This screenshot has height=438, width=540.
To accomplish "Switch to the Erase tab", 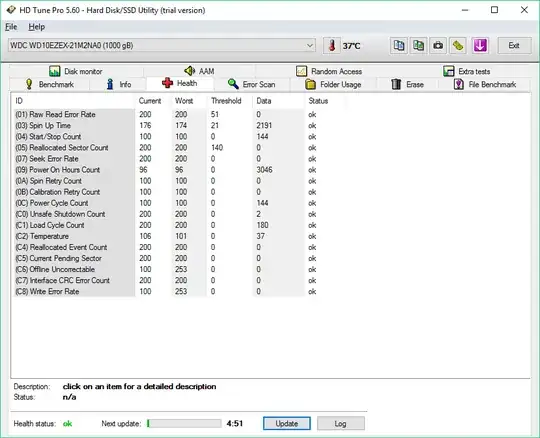I will coord(407,84).
